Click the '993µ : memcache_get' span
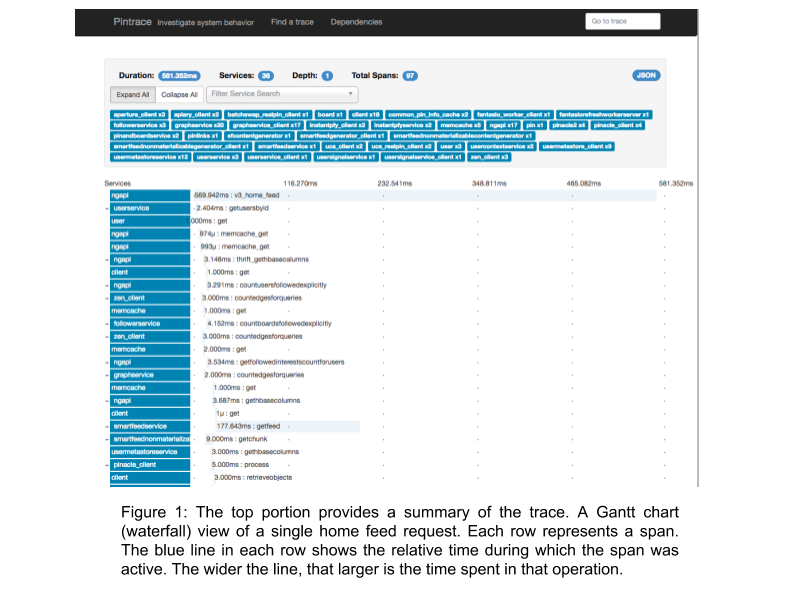 point(235,247)
